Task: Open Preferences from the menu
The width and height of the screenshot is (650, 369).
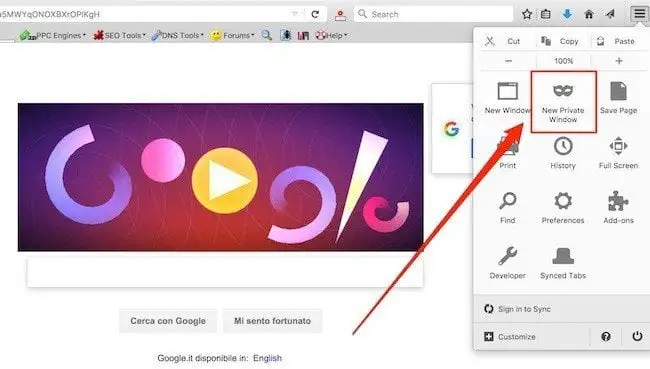Action: 563,208
